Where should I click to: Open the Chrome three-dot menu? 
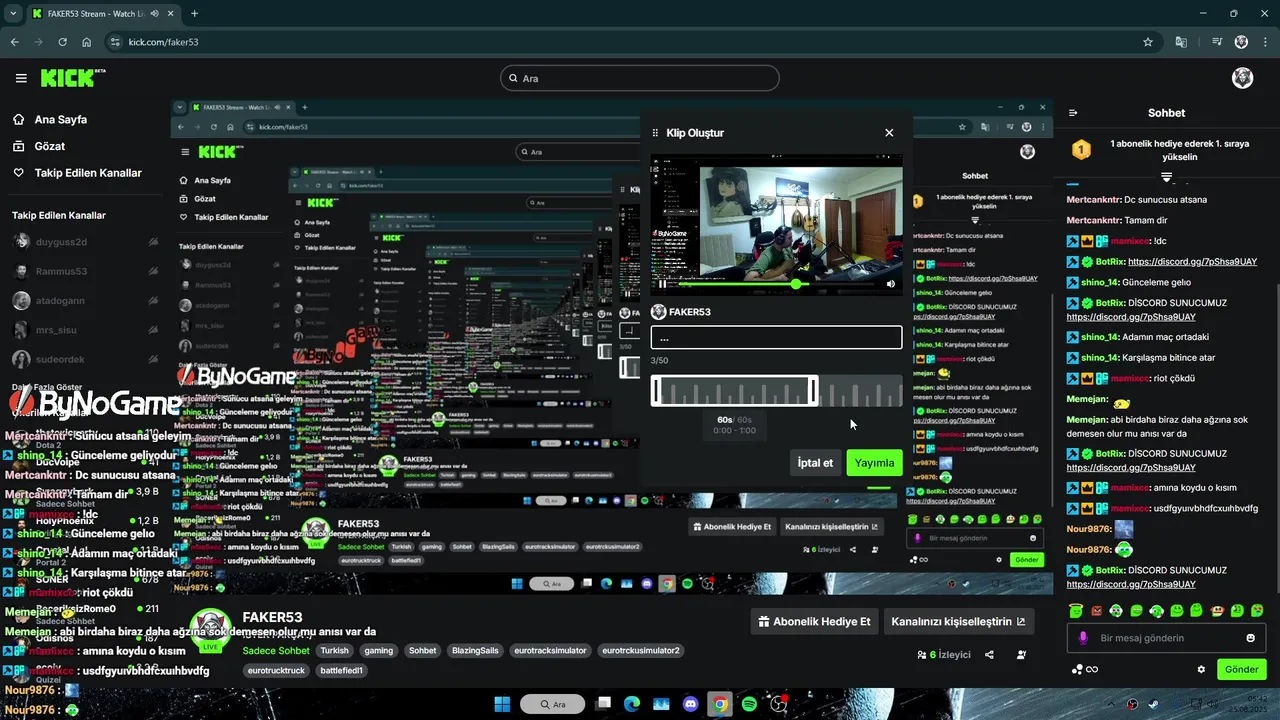pyautogui.click(x=1264, y=42)
